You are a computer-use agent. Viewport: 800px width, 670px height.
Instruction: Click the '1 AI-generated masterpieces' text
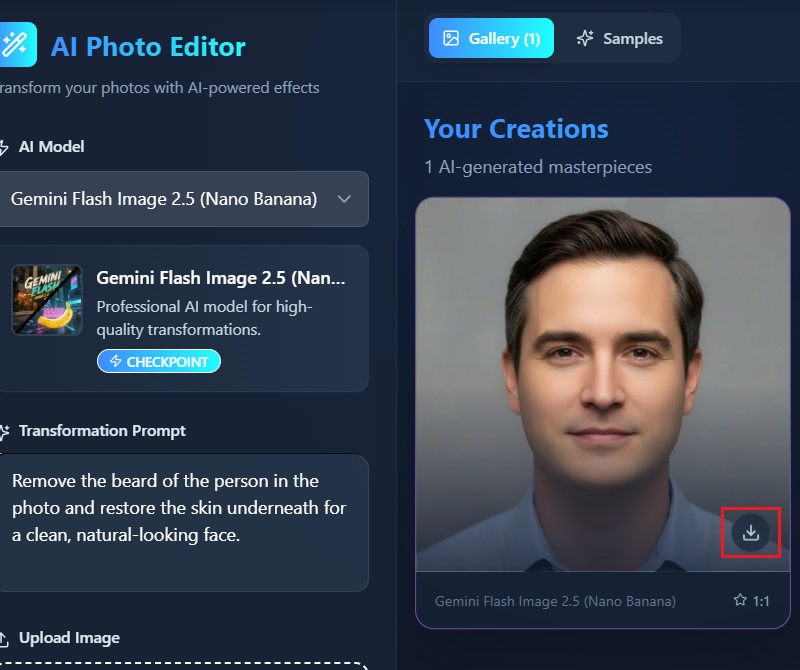(x=538, y=167)
